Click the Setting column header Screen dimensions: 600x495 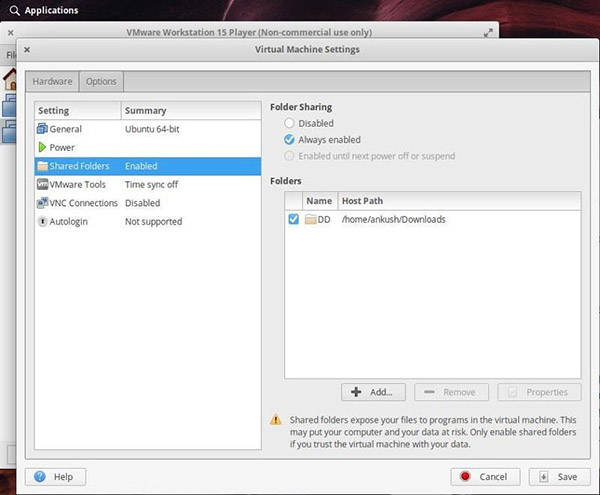78,111
